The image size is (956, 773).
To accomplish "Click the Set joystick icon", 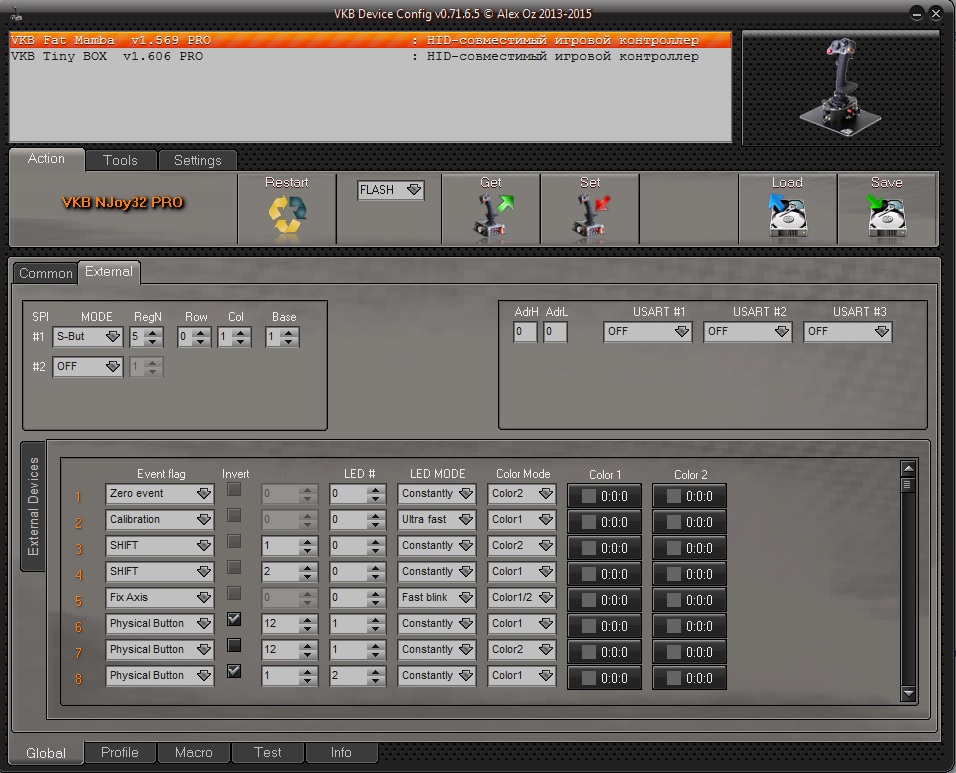I will (x=590, y=216).
